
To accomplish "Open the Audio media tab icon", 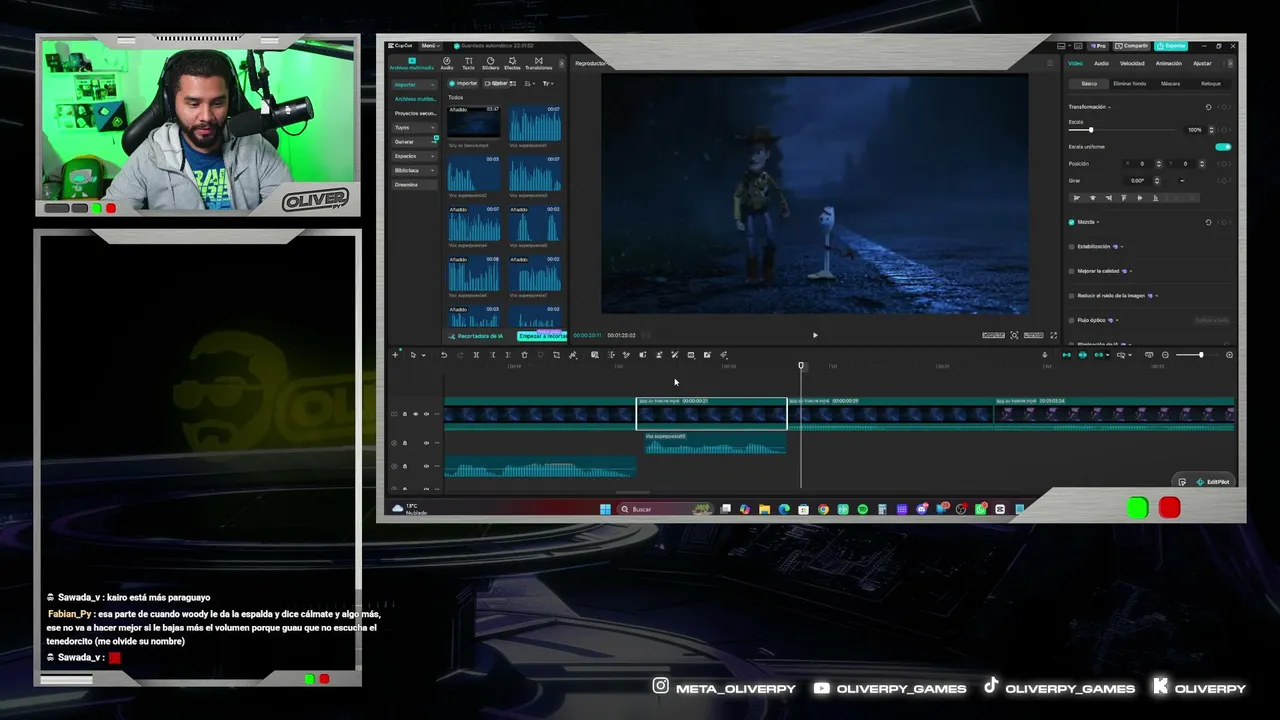I will point(447,63).
